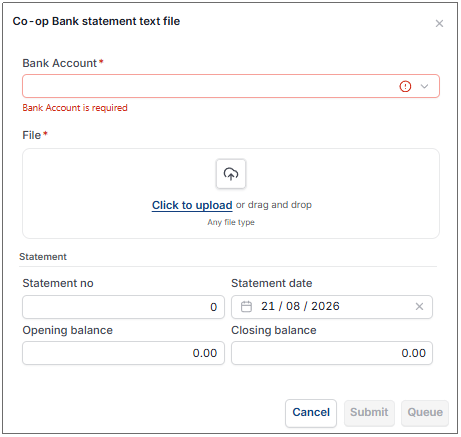Click the Bank Account is required message
Viewport: 461px width, 437px height.
pyautogui.click(x=75, y=108)
